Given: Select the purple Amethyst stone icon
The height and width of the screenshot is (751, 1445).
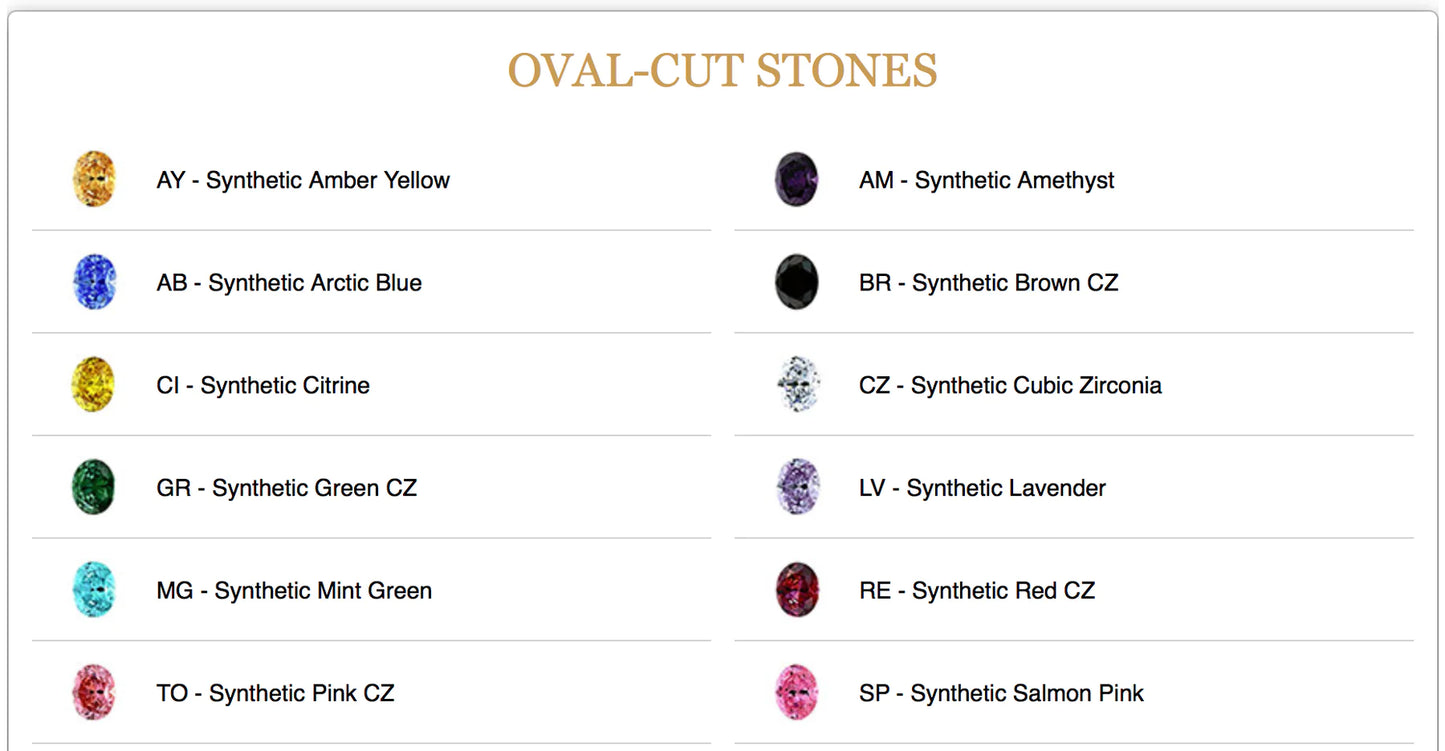Looking at the screenshot, I should click(x=797, y=180).
